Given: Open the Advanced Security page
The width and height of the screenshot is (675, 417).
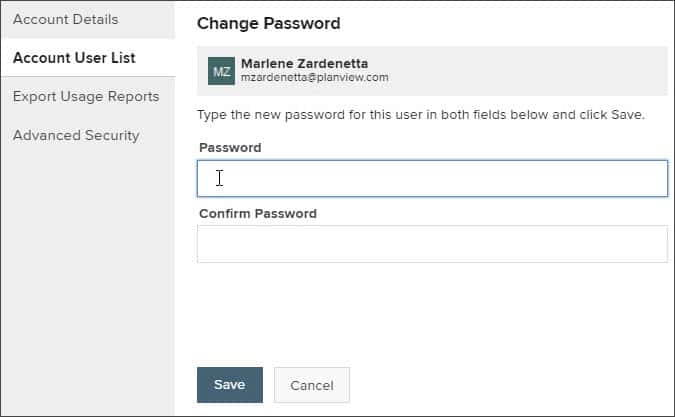Looking at the screenshot, I should click(x=76, y=135).
